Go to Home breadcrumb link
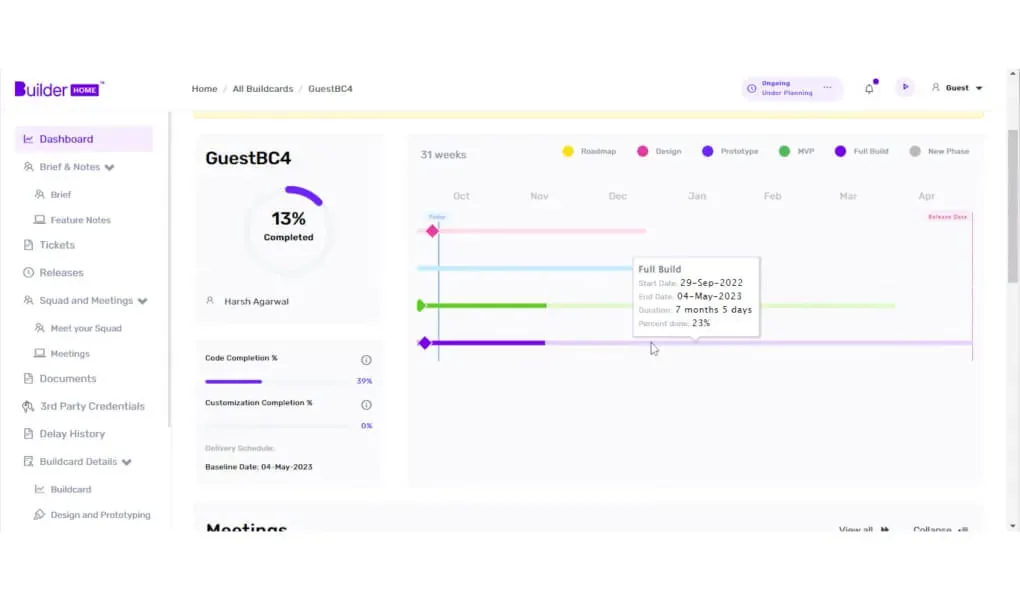The height and width of the screenshot is (600, 1020). [204, 89]
